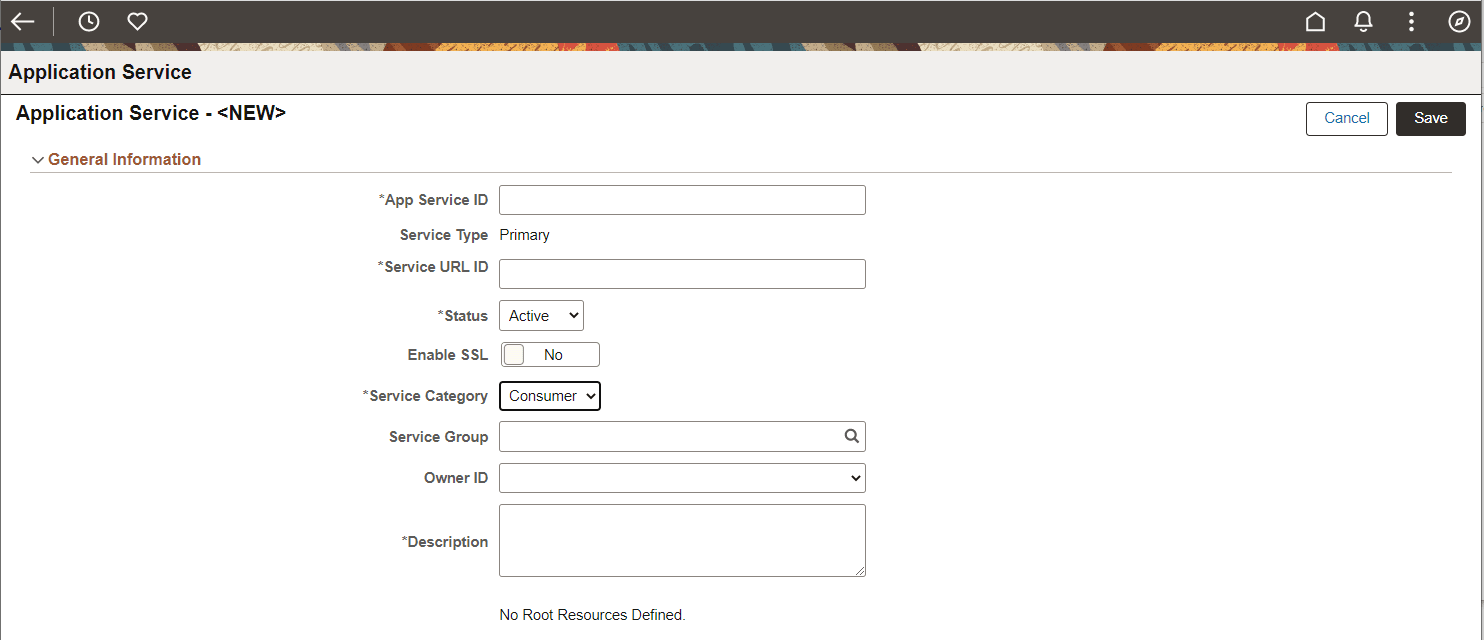Open the Status dropdown
1484x640 pixels.
pyautogui.click(x=541, y=315)
